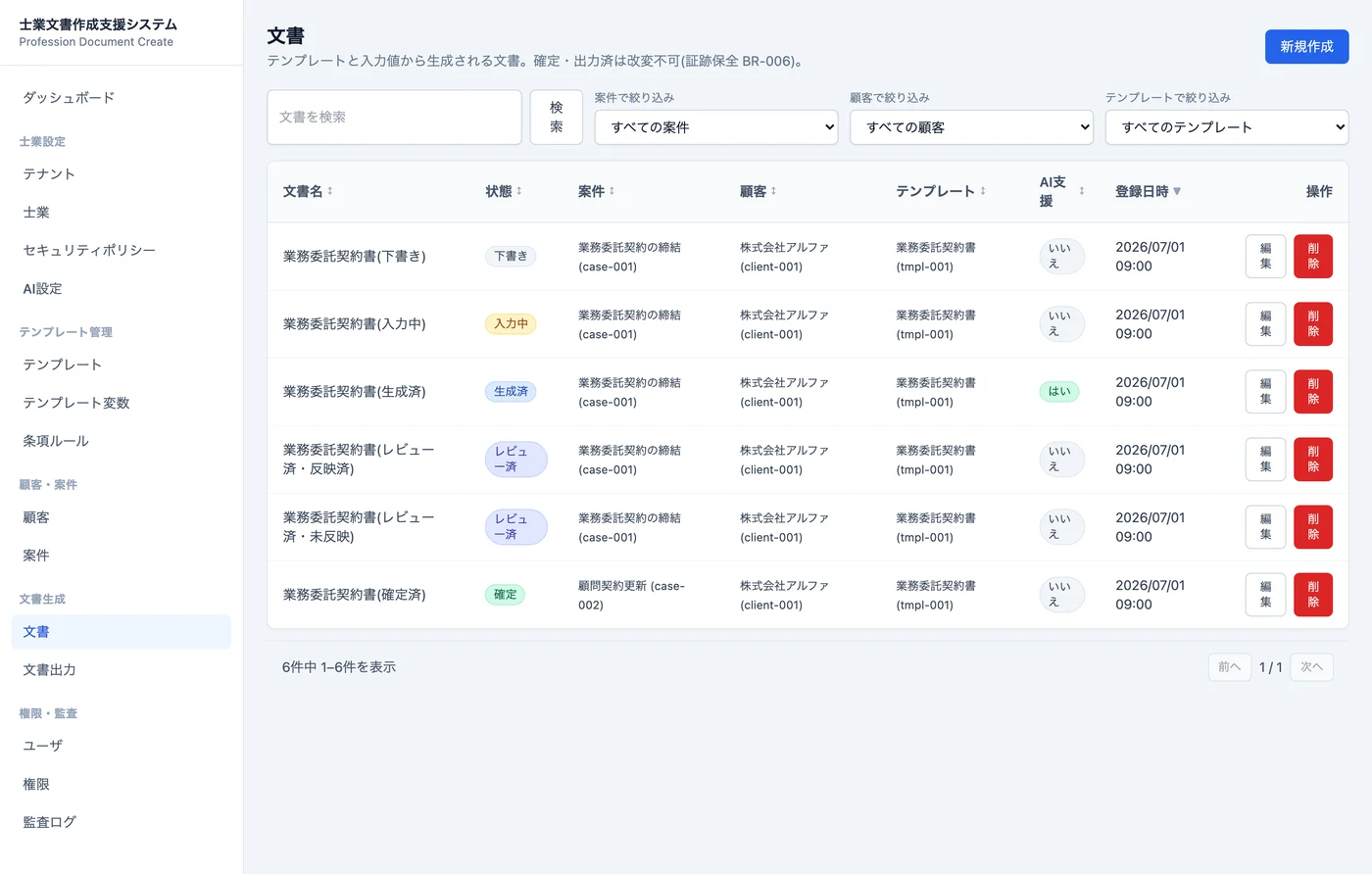This screenshot has height=874, width=1372.
Task: Click 業務委託契約書(生成済) document name
Action: [355, 392]
